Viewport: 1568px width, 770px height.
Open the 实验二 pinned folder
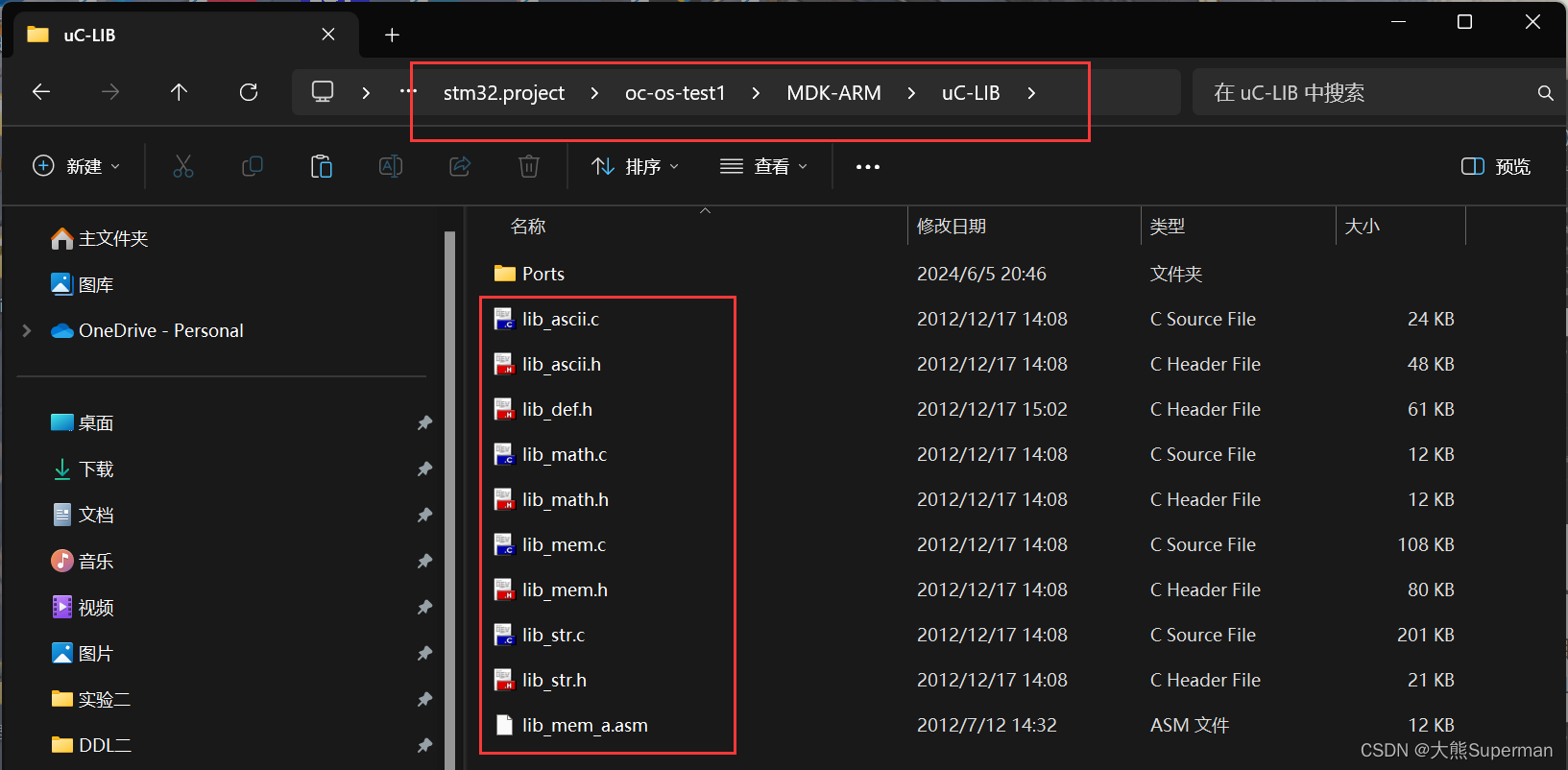90,700
